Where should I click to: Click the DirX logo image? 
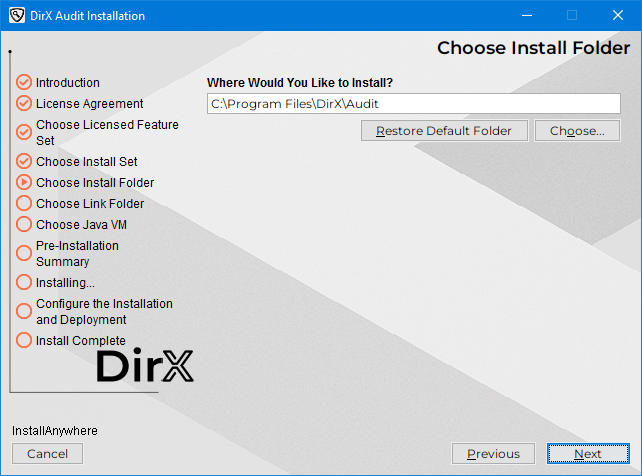tap(144, 366)
